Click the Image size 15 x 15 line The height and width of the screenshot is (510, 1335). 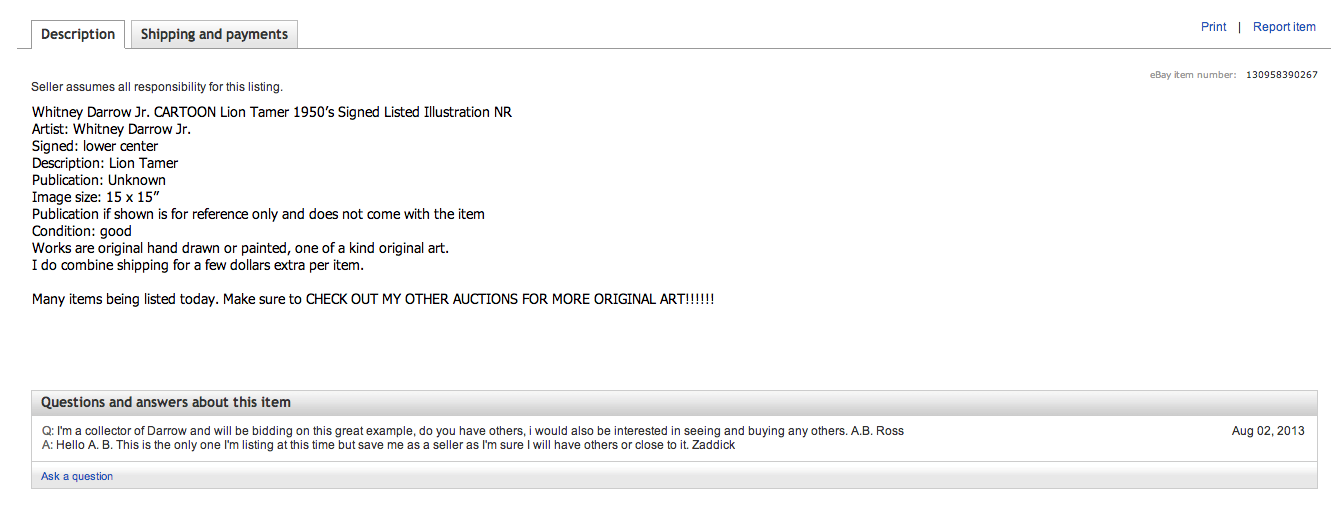(96, 197)
